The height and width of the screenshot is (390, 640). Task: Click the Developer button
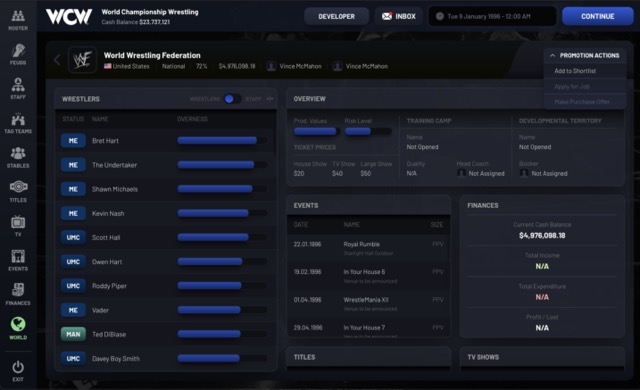[x=336, y=16]
